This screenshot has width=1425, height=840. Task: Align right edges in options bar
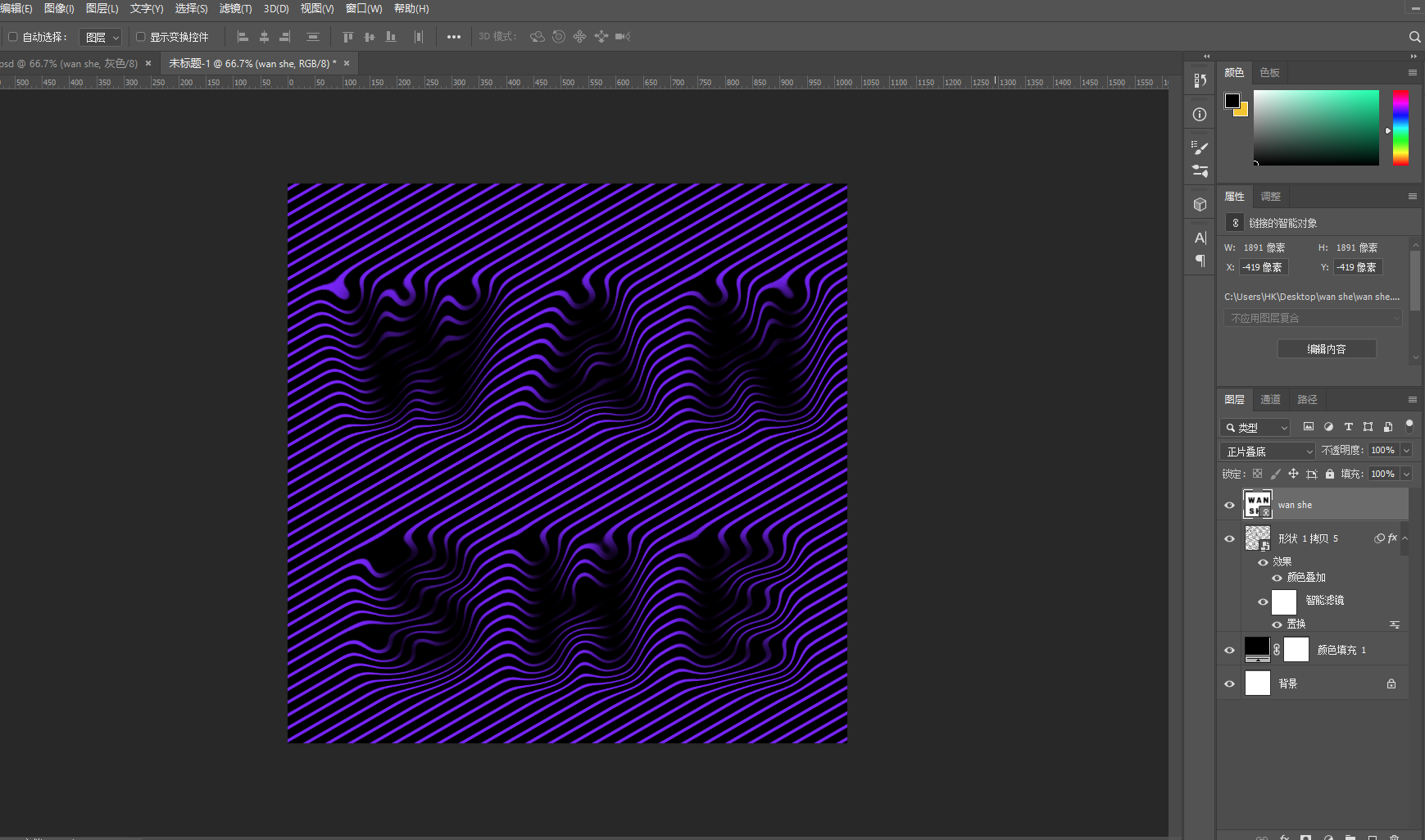(285, 37)
